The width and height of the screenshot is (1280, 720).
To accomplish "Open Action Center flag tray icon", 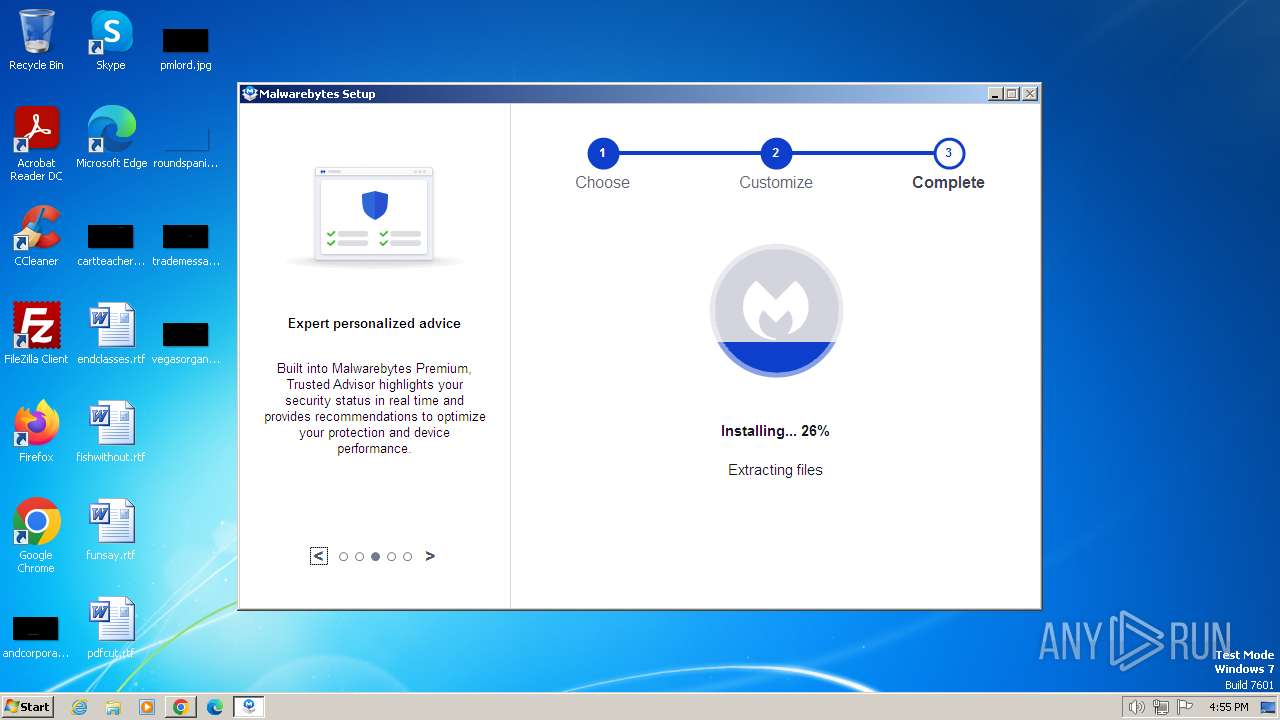I will click(x=1185, y=707).
